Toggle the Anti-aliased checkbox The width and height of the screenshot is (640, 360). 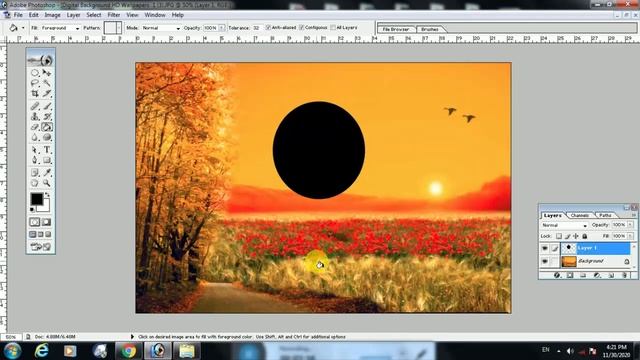pos(268,27)
